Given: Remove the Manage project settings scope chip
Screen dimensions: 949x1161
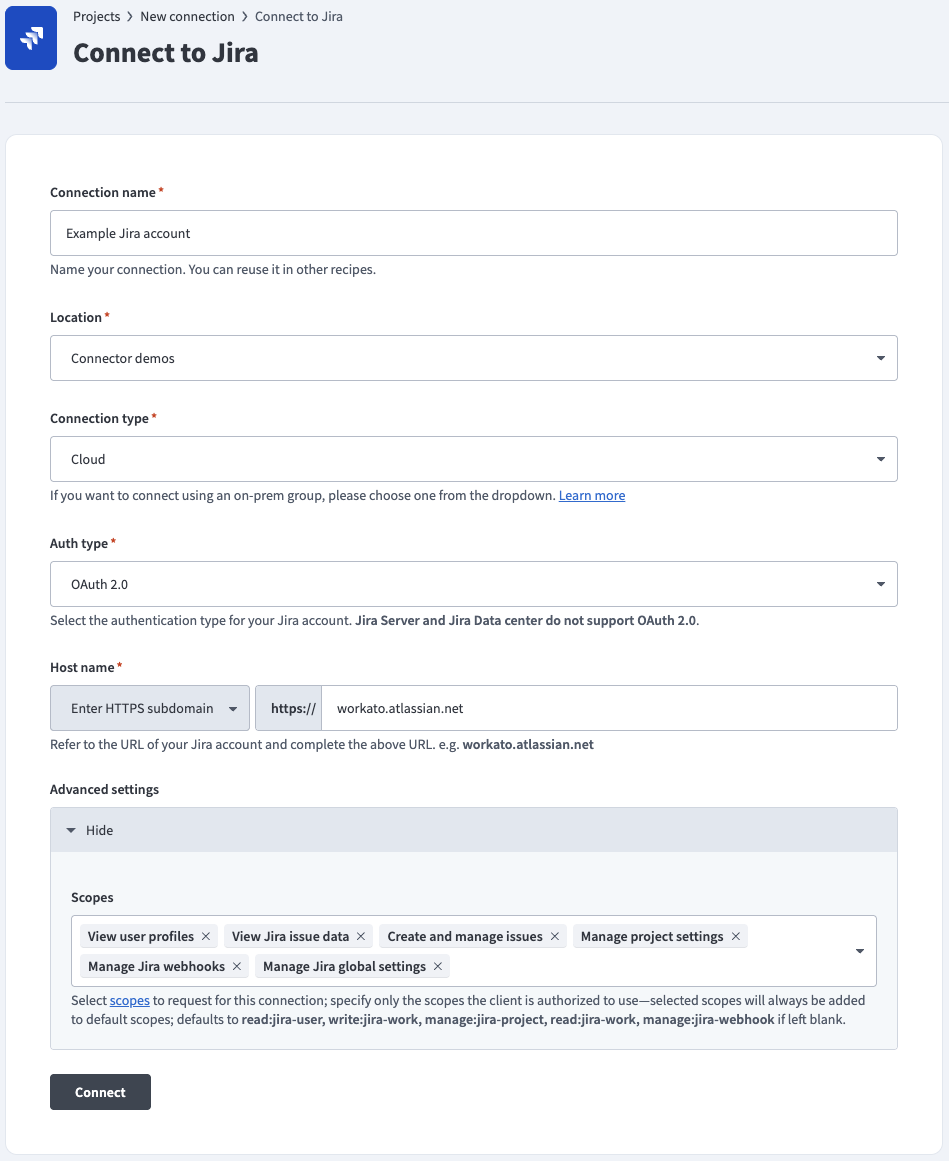Looking at the screenshot, I should pos(736,936).
